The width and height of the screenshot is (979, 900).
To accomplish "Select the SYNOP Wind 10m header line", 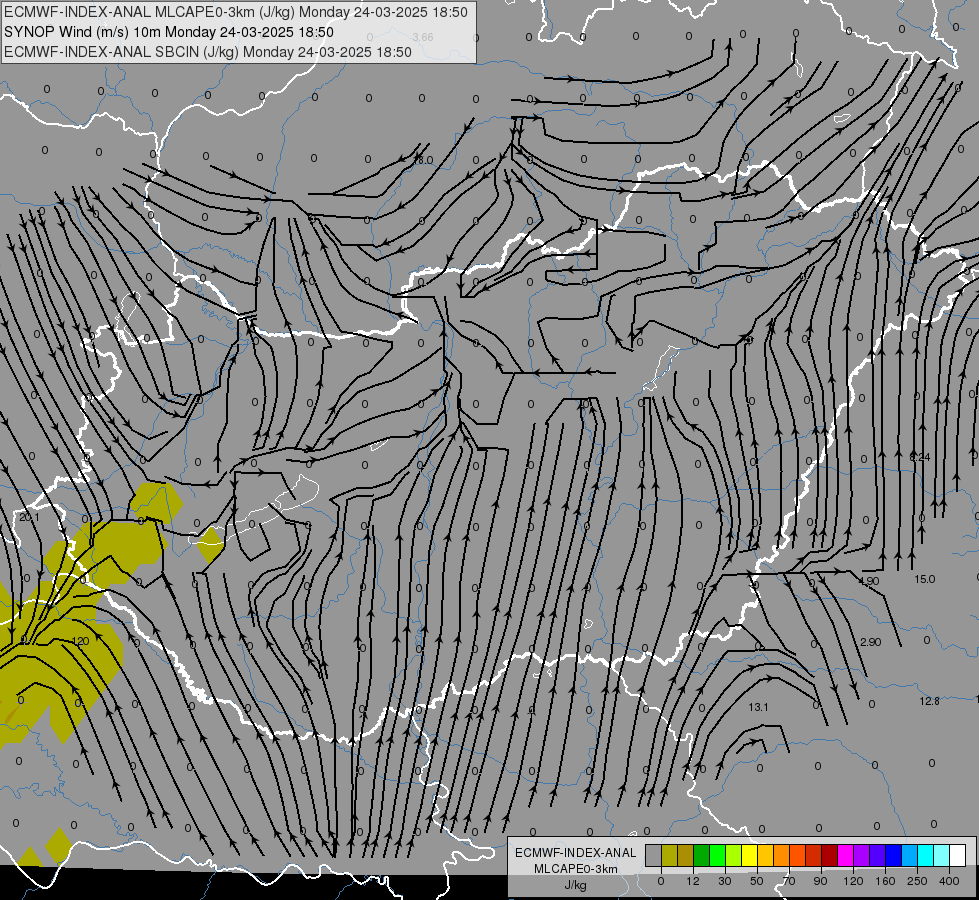I will coord(169,32).
